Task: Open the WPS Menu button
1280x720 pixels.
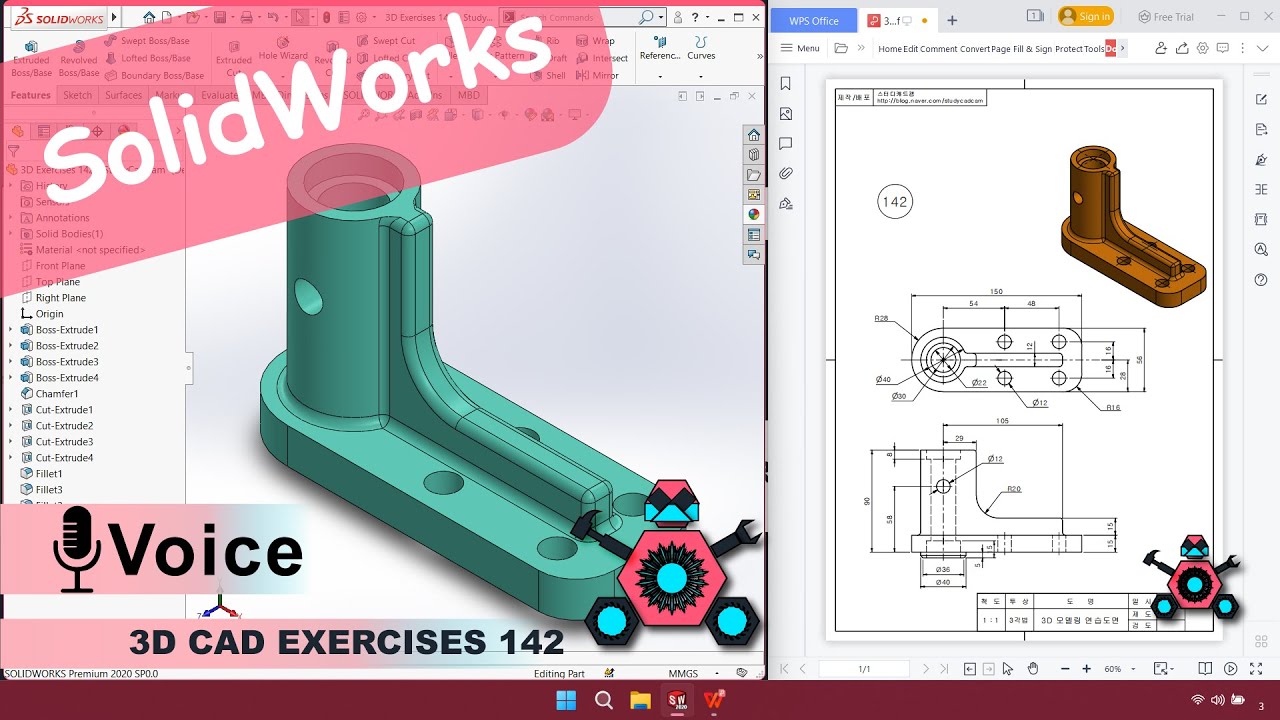Action: point(800,48)
